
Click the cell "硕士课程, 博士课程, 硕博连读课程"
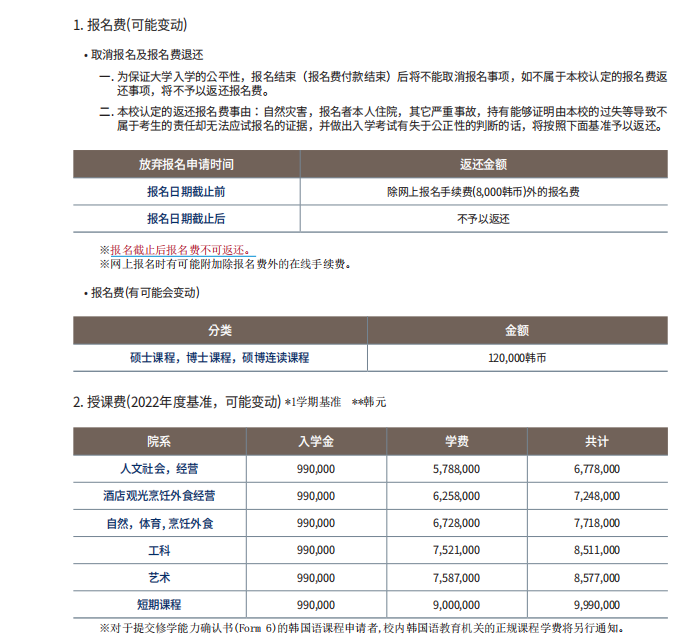[220, 358]
